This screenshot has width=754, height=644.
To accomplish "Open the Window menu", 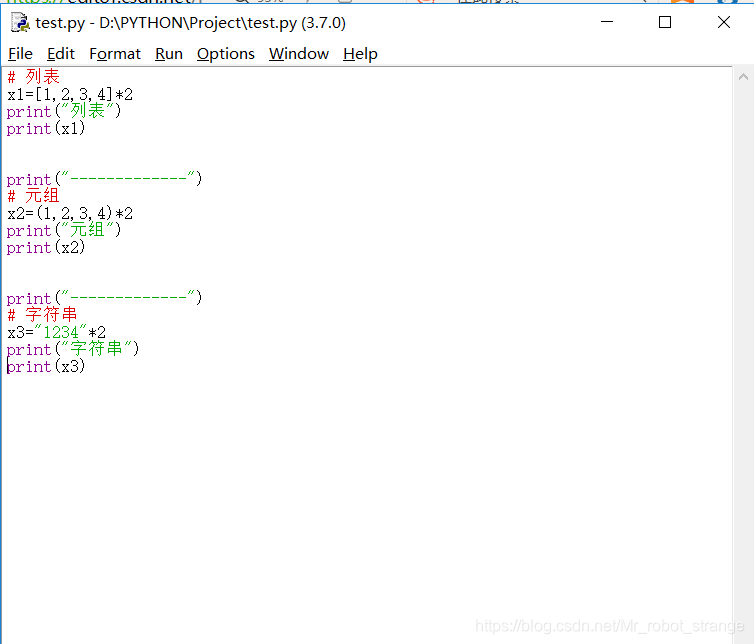I will pos(299,54).
